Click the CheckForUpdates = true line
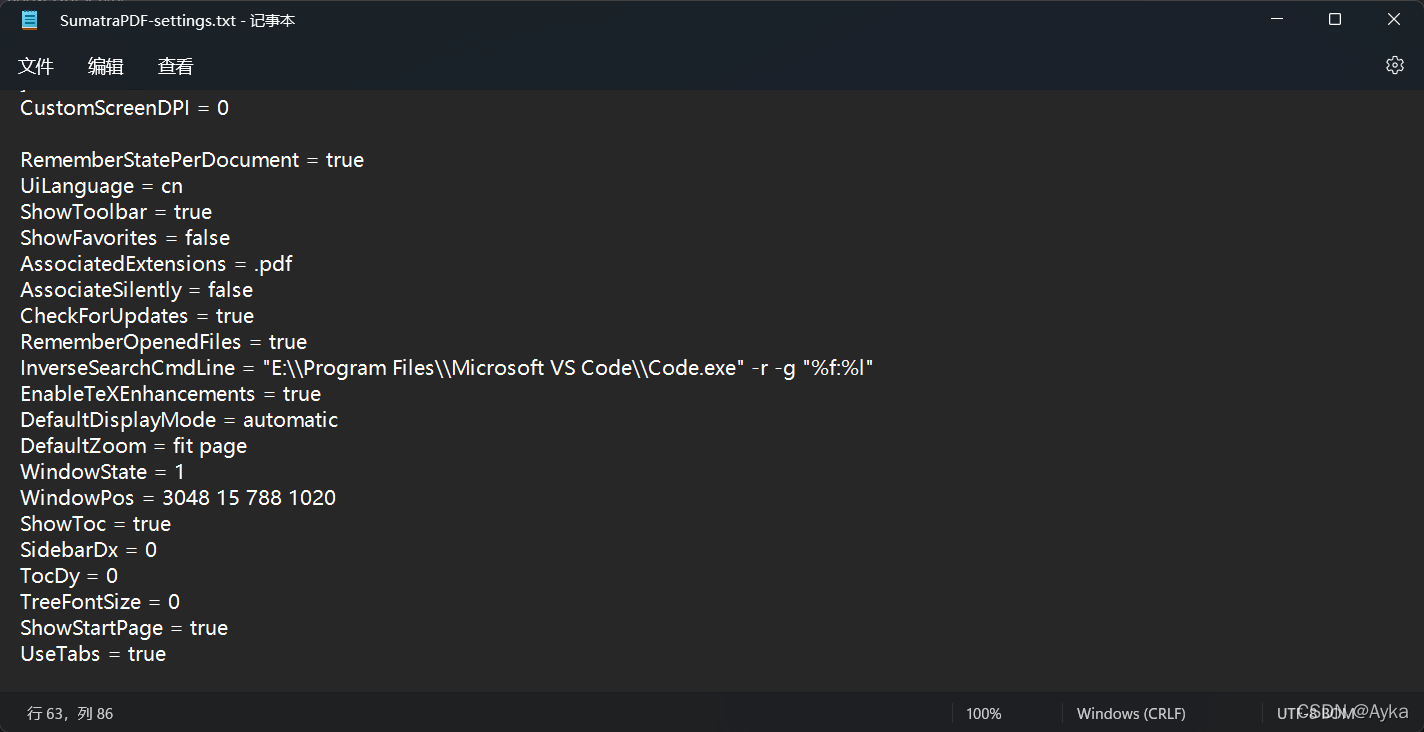 (137, 316)
